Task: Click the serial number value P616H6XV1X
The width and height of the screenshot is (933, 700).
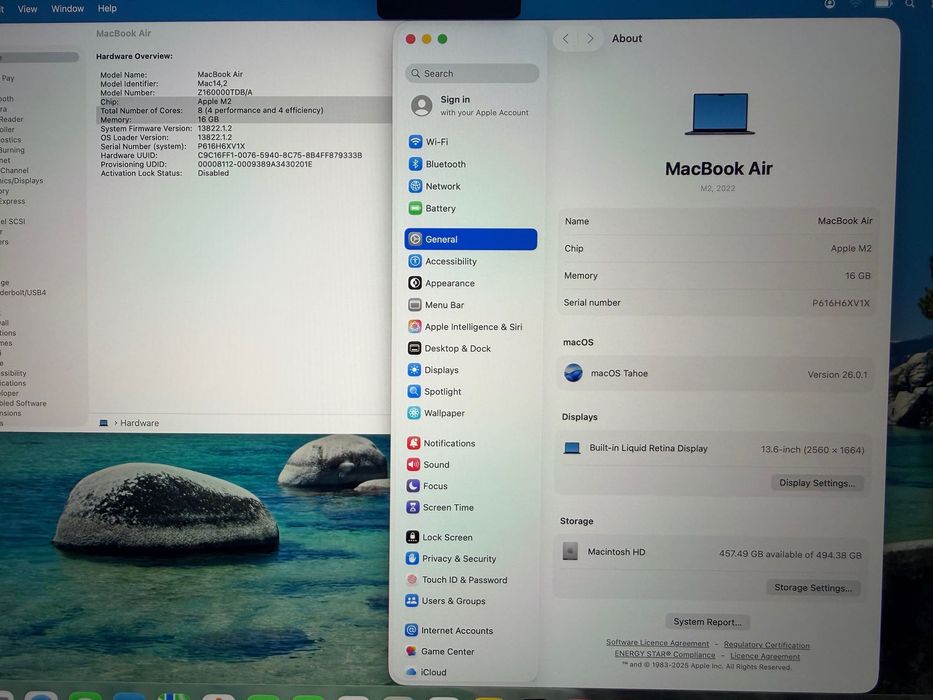Action: coord(841,303)
